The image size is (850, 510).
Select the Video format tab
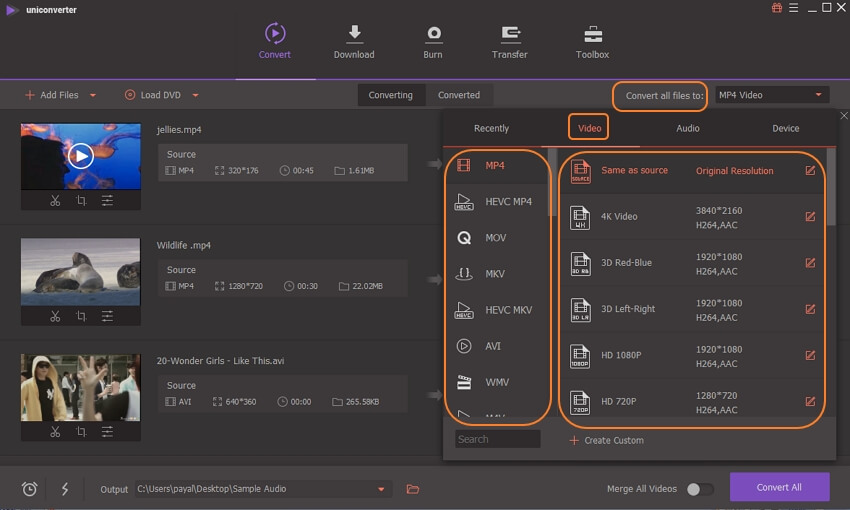click(x=589, y=128)
